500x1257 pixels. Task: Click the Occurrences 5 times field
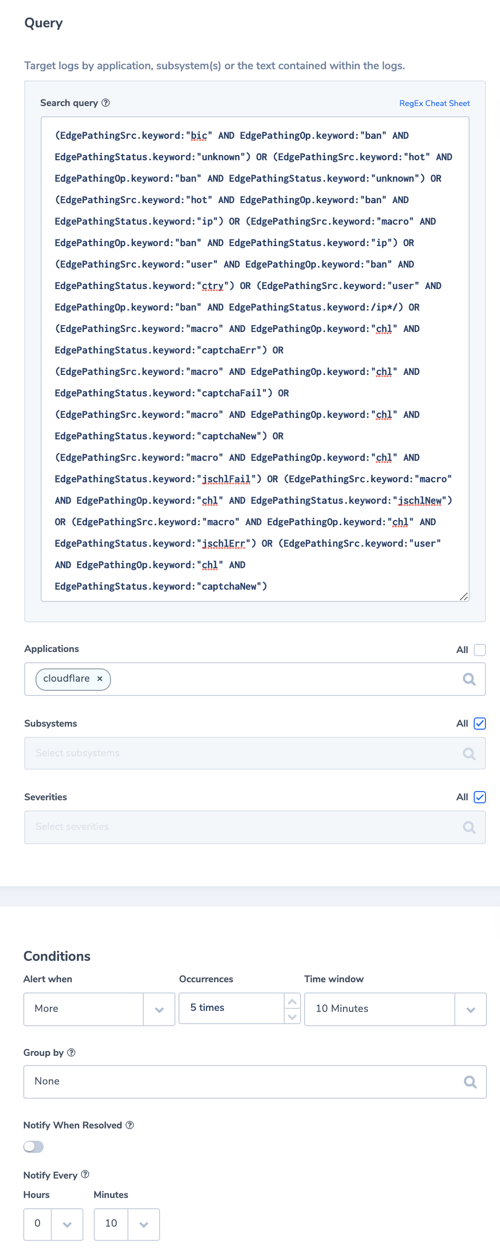[x=232, y=1008]
